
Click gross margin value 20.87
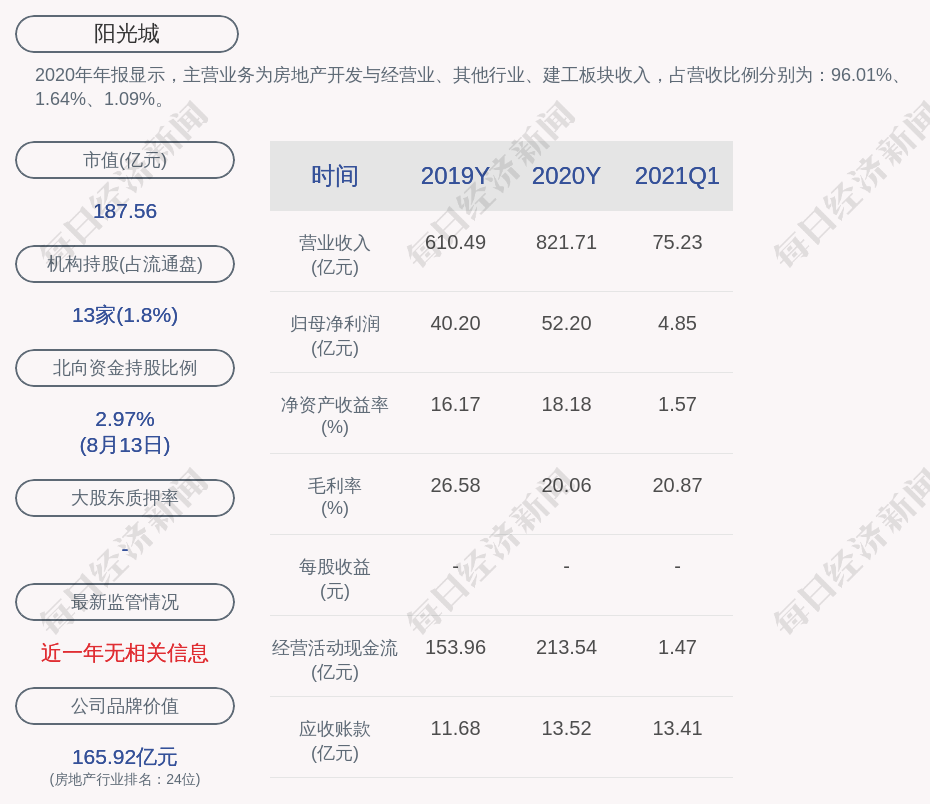coord(677,485)
